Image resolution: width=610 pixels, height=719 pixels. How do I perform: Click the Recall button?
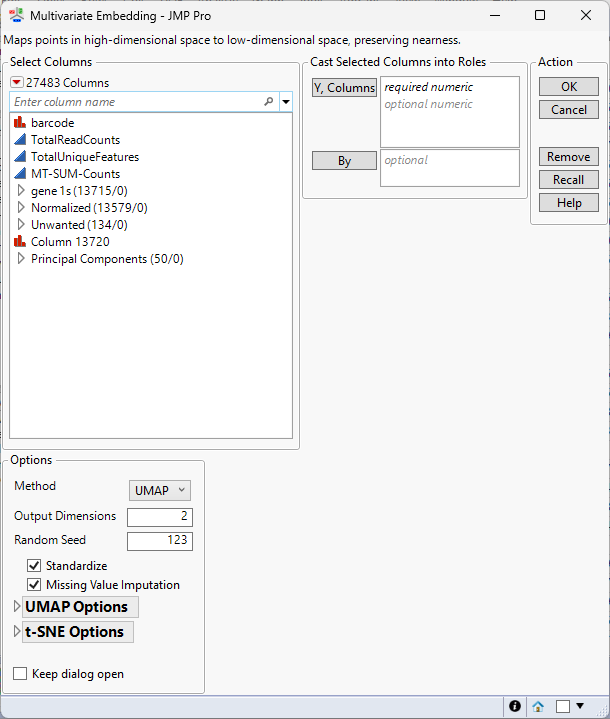point(569,179)
